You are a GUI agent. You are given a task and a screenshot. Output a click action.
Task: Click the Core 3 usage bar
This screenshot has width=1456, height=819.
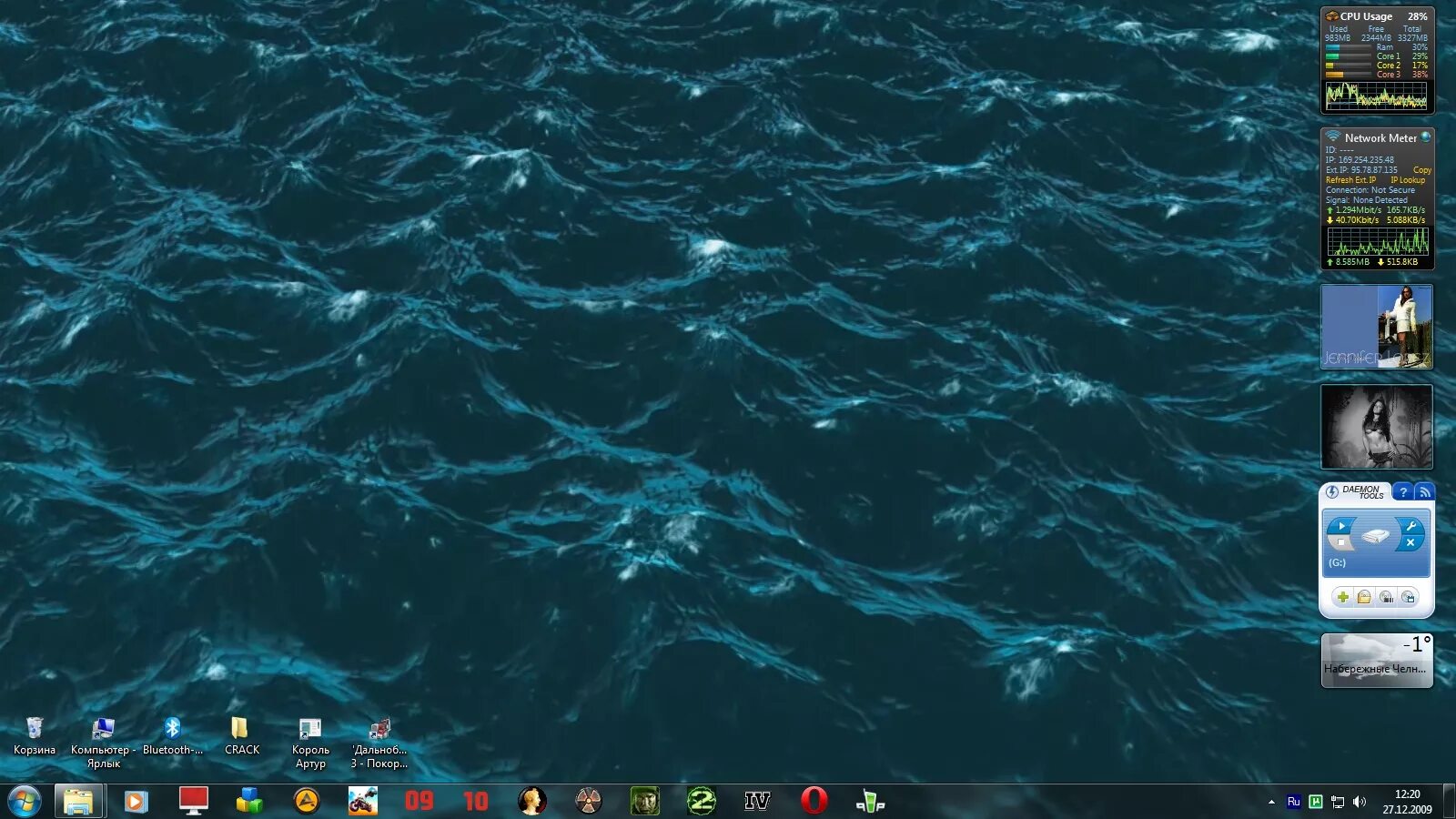(1348, 75)
